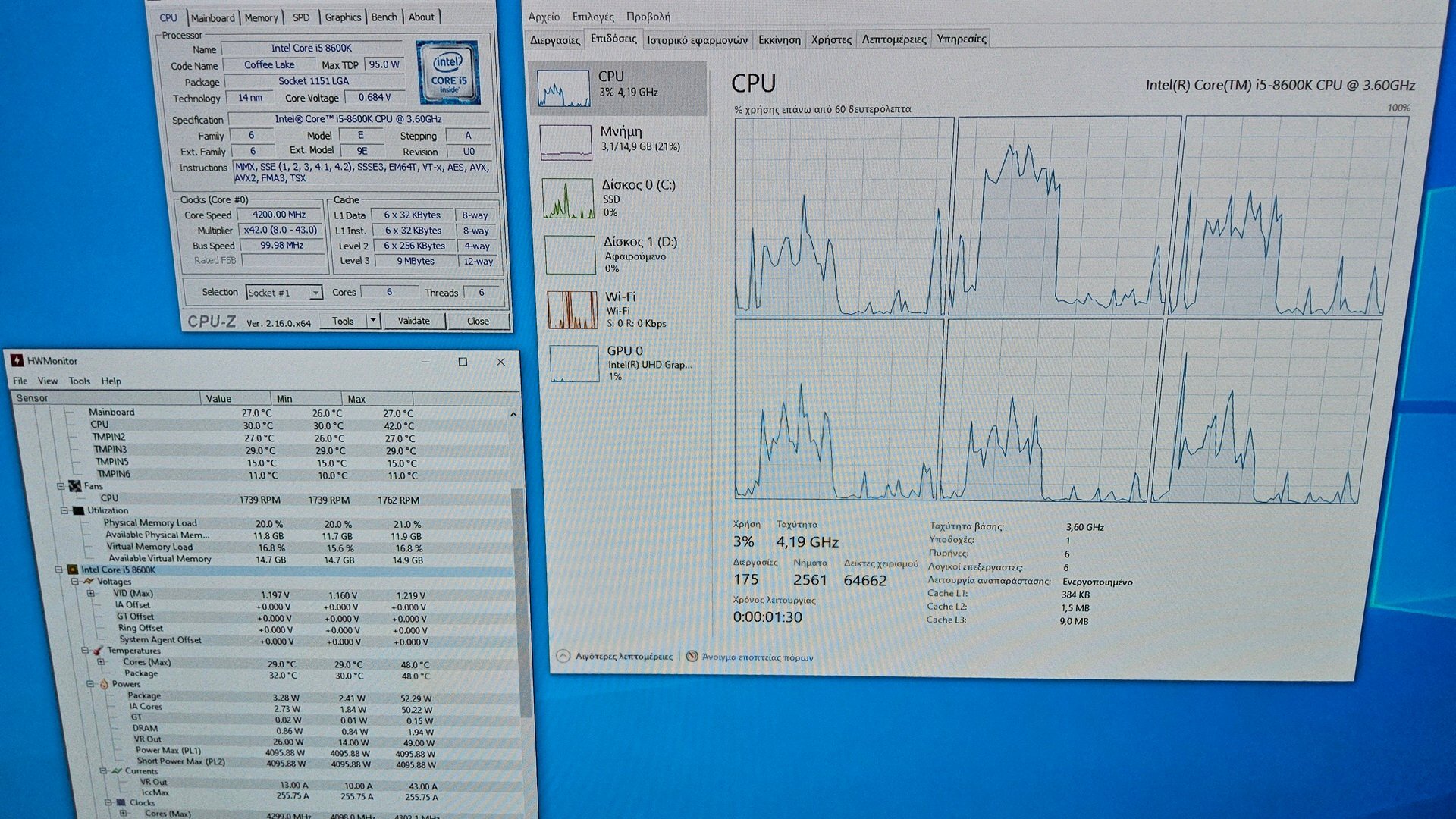Open the Προβολή menu in Task Manager
The width and height of the screenshot is (1456, 819).
point(648,17)
